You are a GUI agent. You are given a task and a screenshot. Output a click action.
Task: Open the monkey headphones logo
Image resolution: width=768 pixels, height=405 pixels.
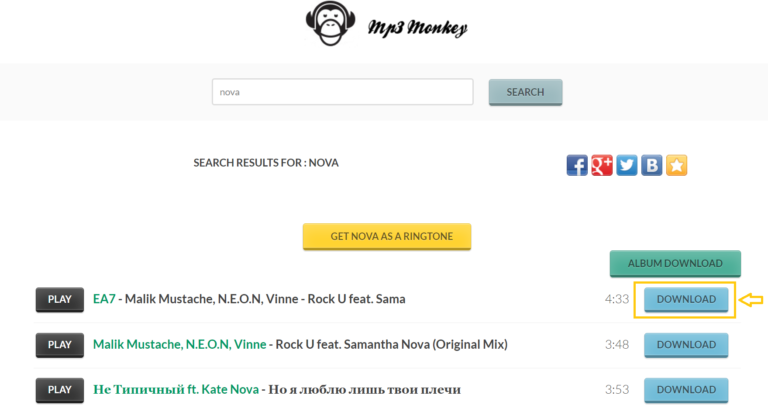tap(330, 24)
